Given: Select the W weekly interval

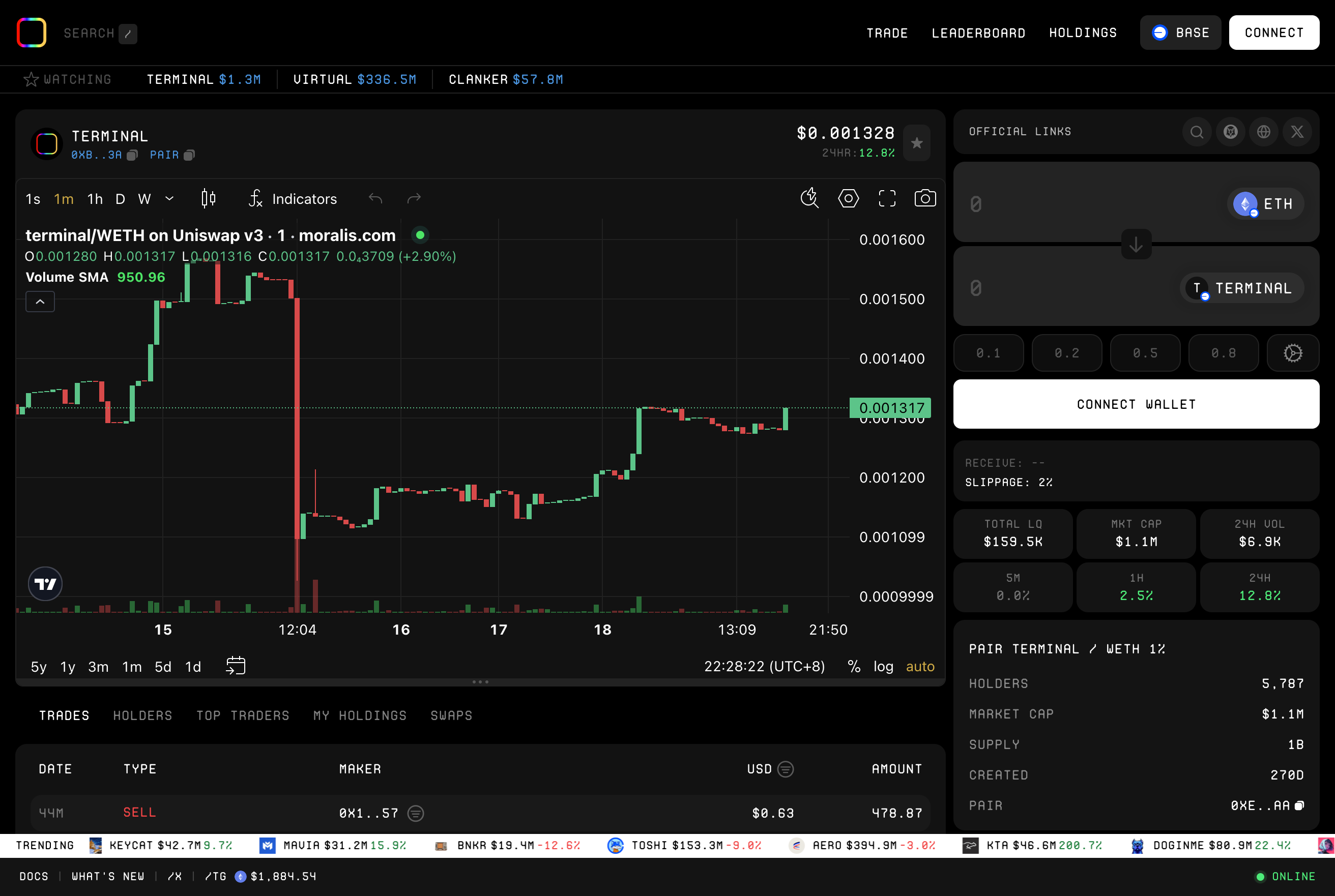Looking at the screenshot, I should 144,199.
